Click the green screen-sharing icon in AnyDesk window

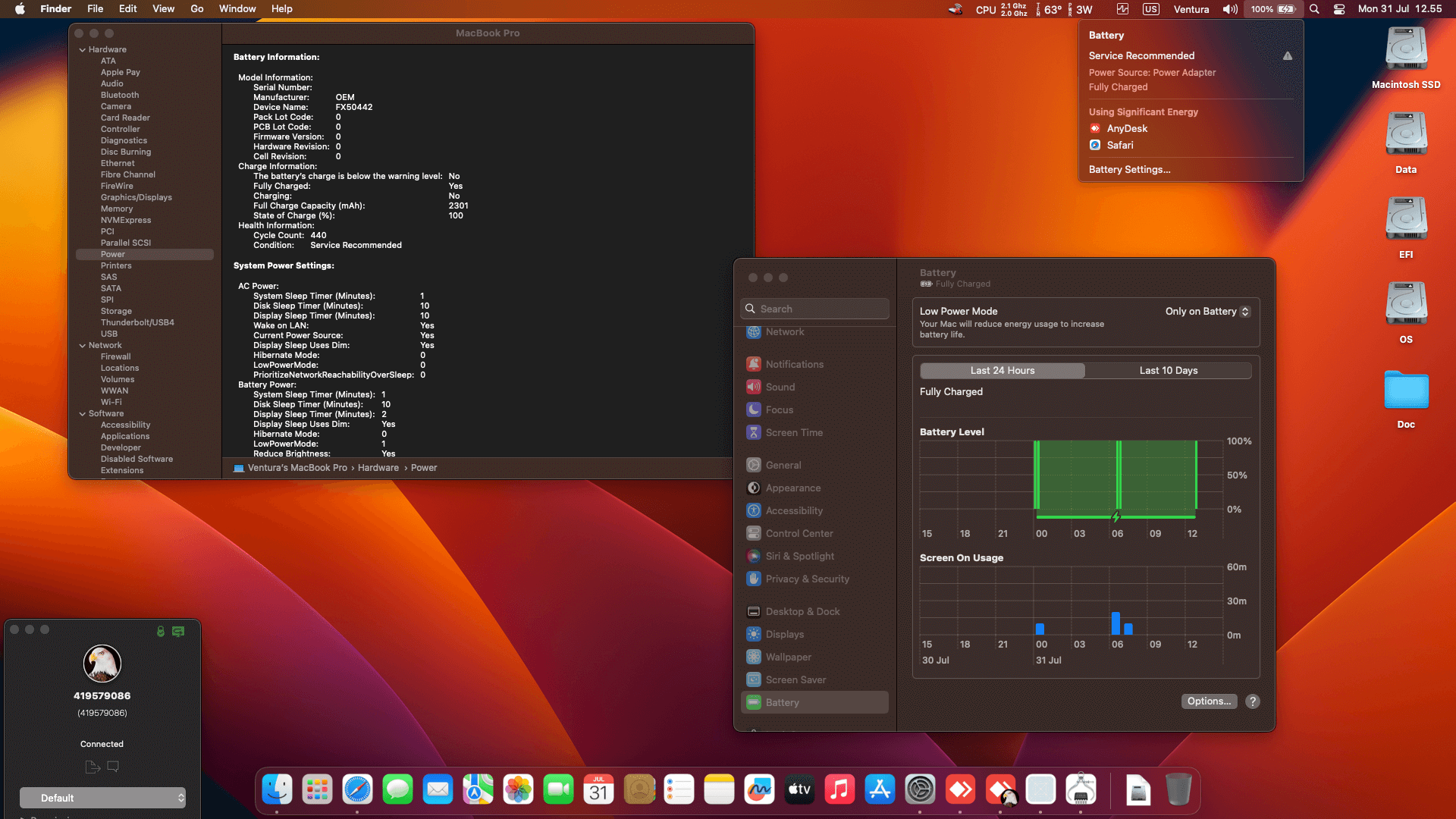(178, 631)
